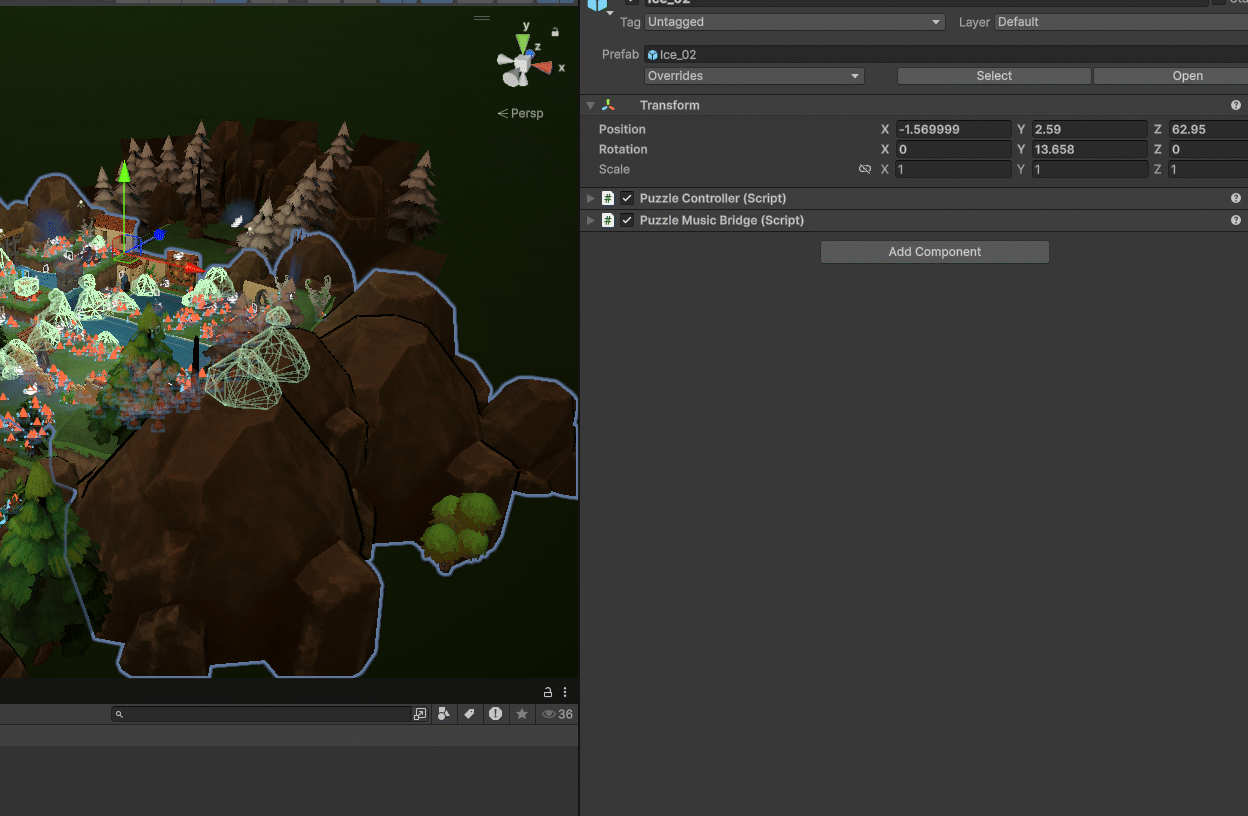Open help for Puzzle Music Bridge script
This screenshot has width=1248, height=816.
coord(1236,220)
